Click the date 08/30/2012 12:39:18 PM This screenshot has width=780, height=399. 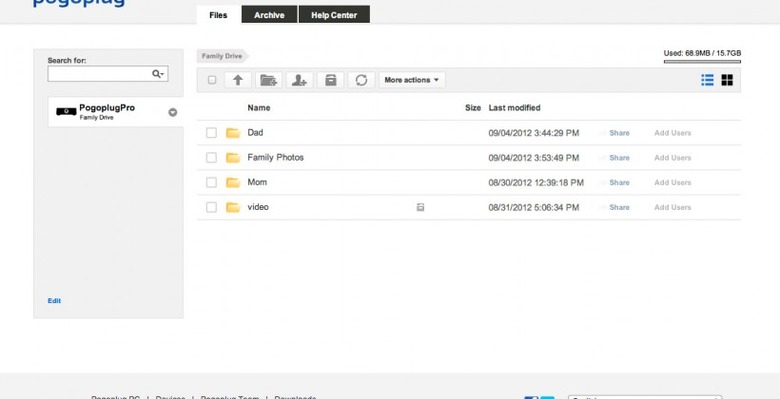tap(536, 183)
